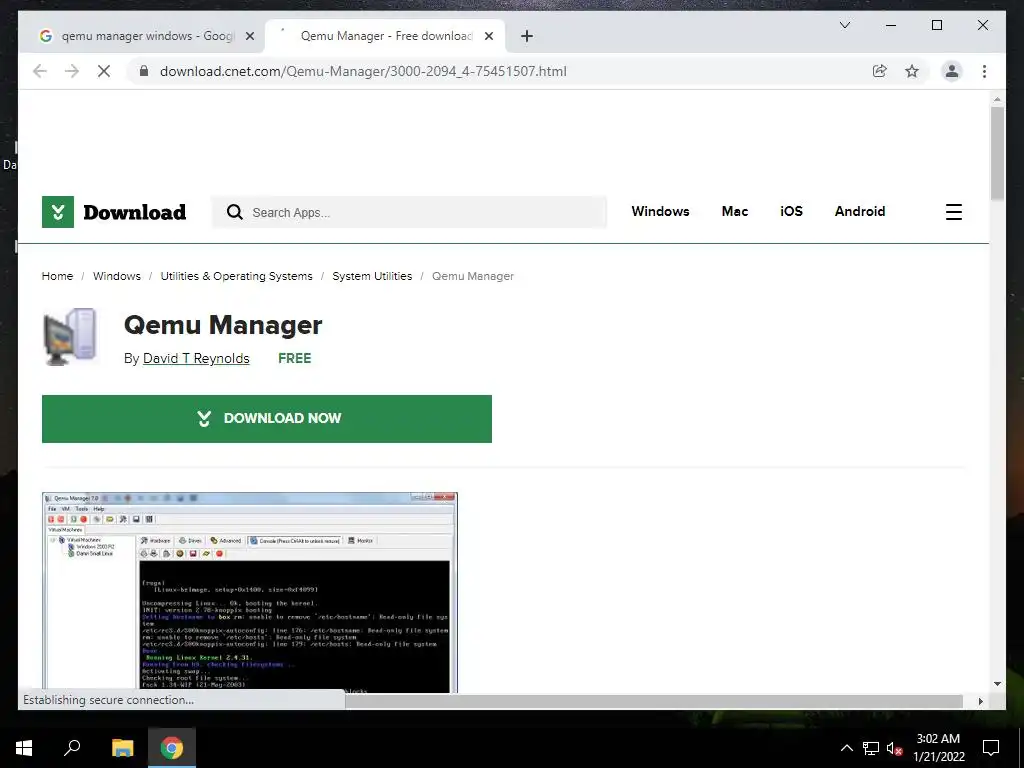The height and width of the screenshot is (768, 1024).
Task: Open the Qemu Manager screenshot thumbnail
Action: coord(249,592)
